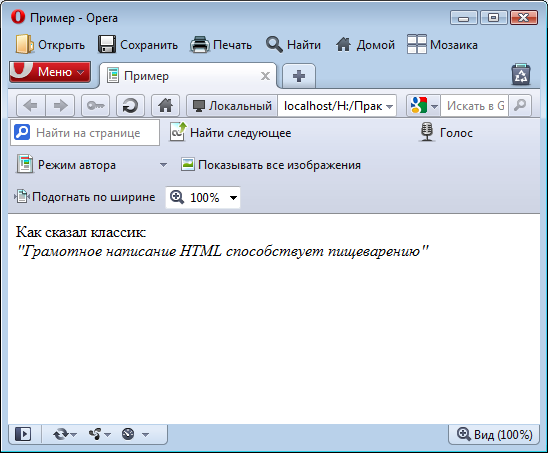Image resolution: width=548 pixels, height=453 pixels.
Task: Expand the address bar history dropdown
Action: coord(390,106)
